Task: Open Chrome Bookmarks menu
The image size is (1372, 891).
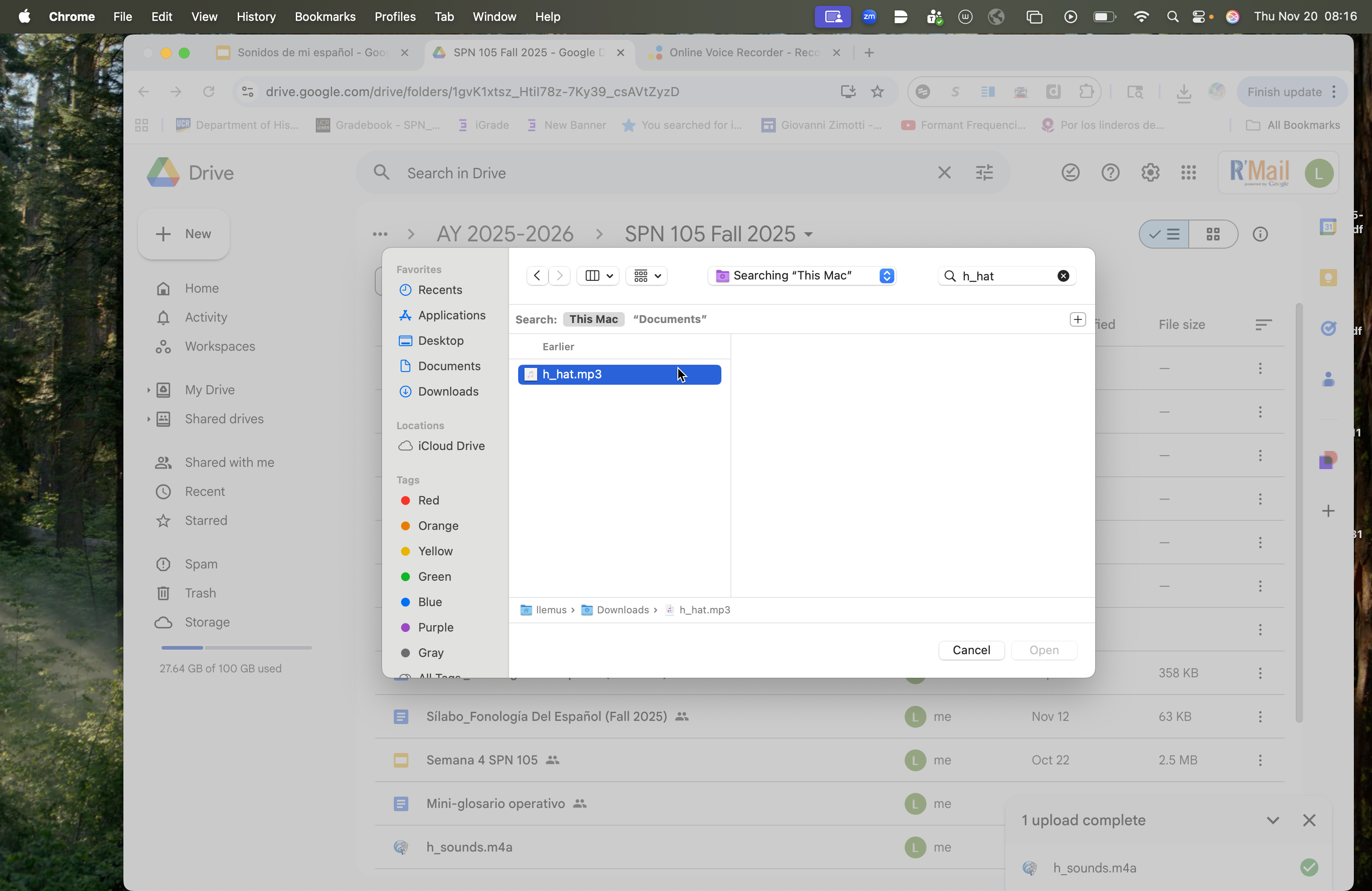Action: tap(325, 17)
